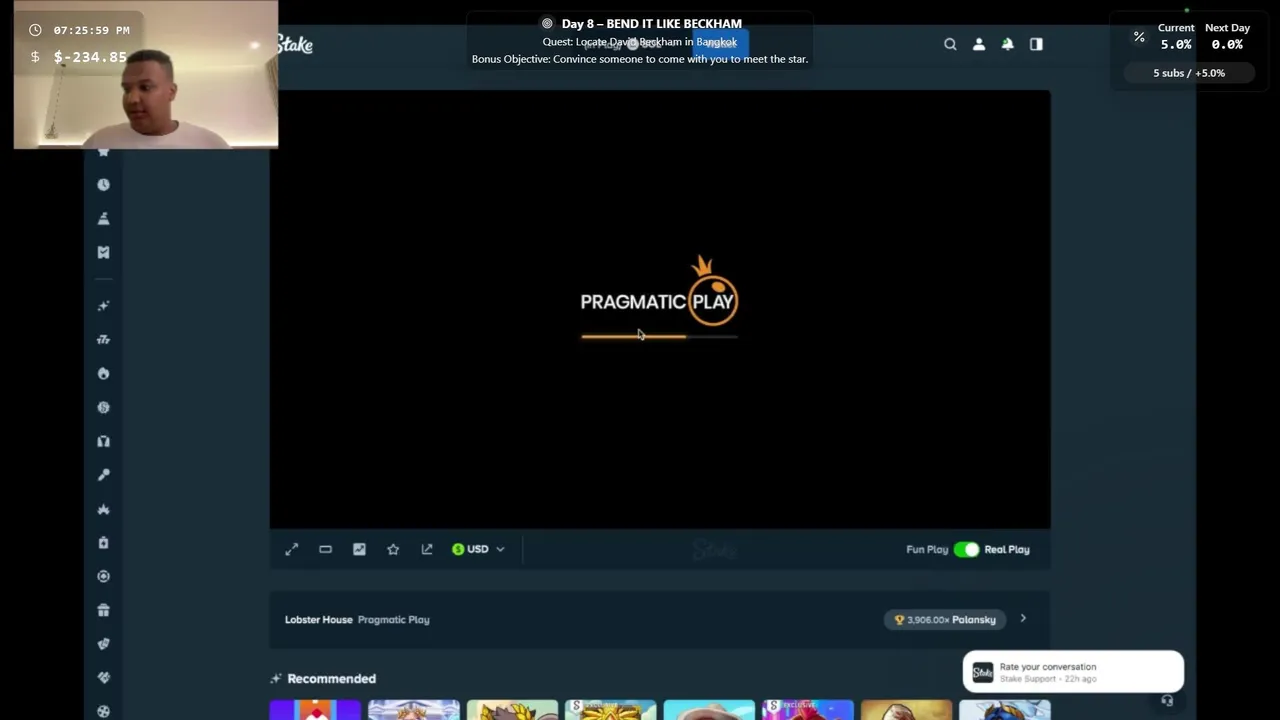Click the Pragmatic Play loading progress bar

pos(659,337)
